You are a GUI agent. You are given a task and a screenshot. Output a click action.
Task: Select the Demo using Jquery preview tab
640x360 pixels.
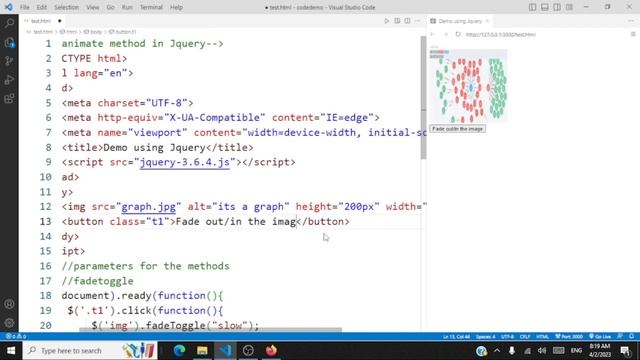click(460, 21)
